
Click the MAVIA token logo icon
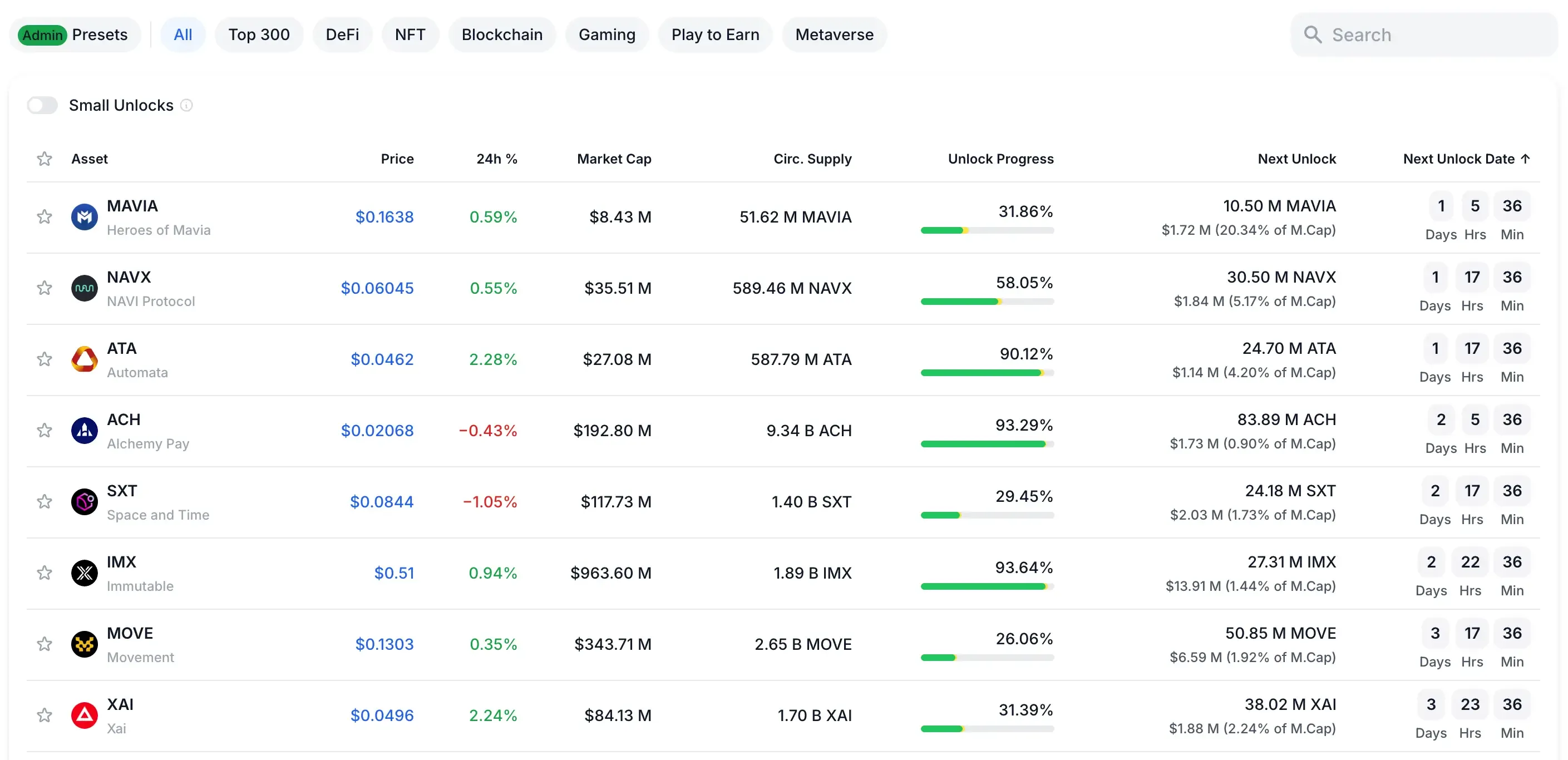tap(84, 217)
